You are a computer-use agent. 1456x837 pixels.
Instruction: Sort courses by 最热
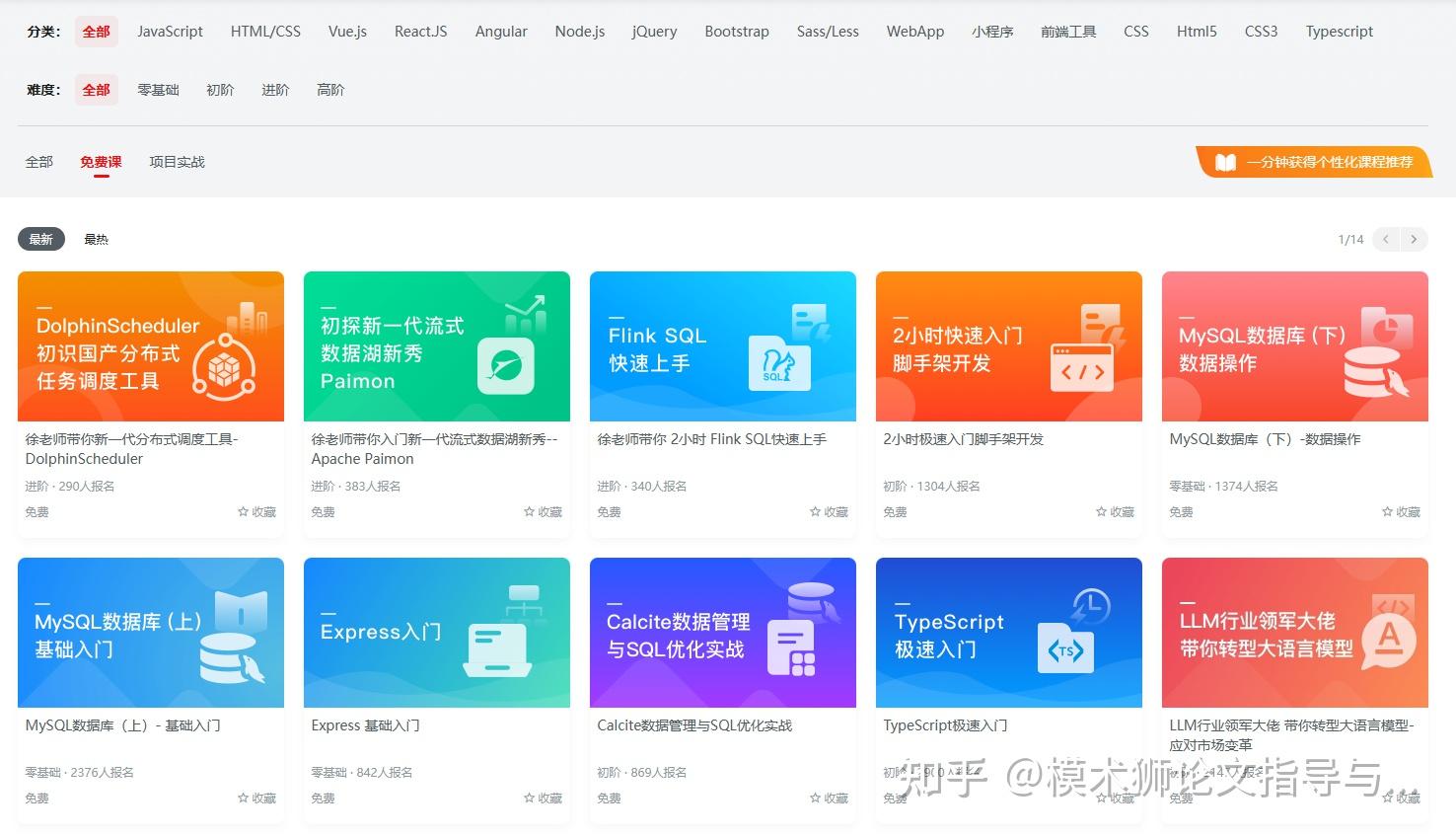96,239
